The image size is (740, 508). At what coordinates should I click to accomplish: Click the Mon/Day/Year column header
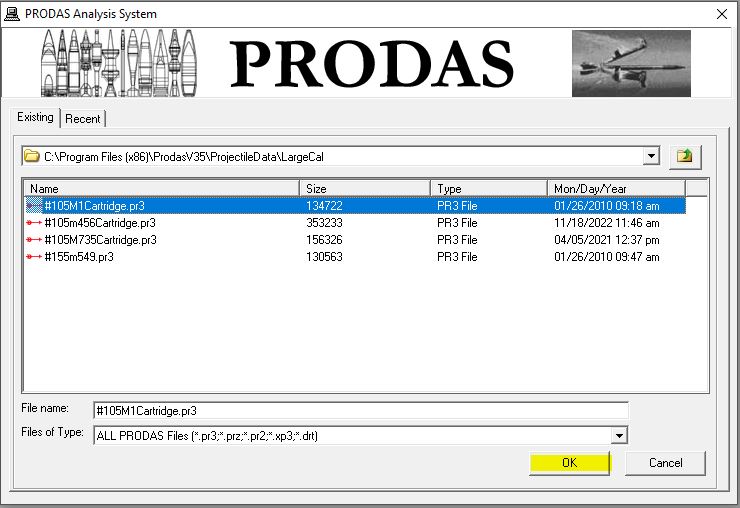(x=615, y=188)
